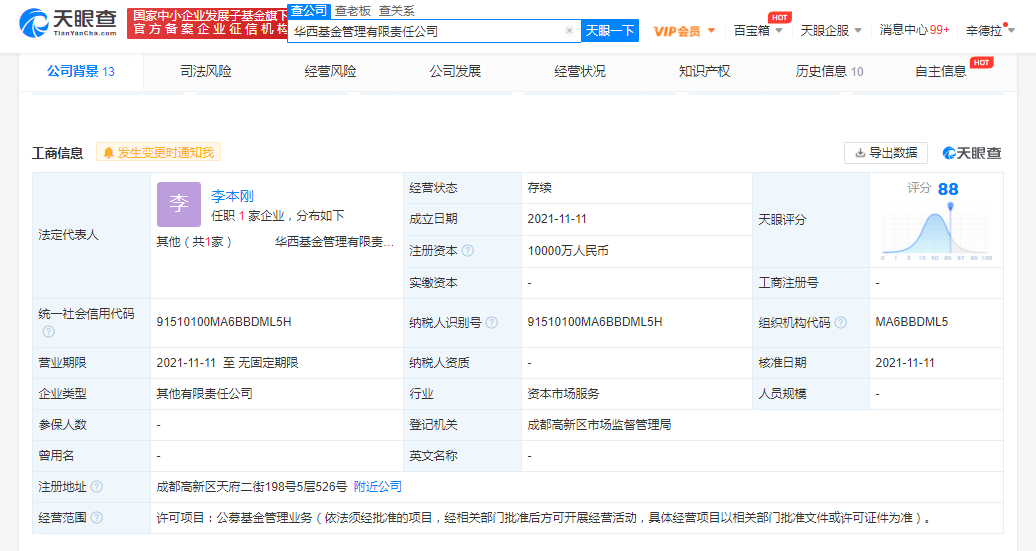Screen dimensions: 1036x551
Task: Switch to the 经营风险 tab
Action: [x=330, y=71]
